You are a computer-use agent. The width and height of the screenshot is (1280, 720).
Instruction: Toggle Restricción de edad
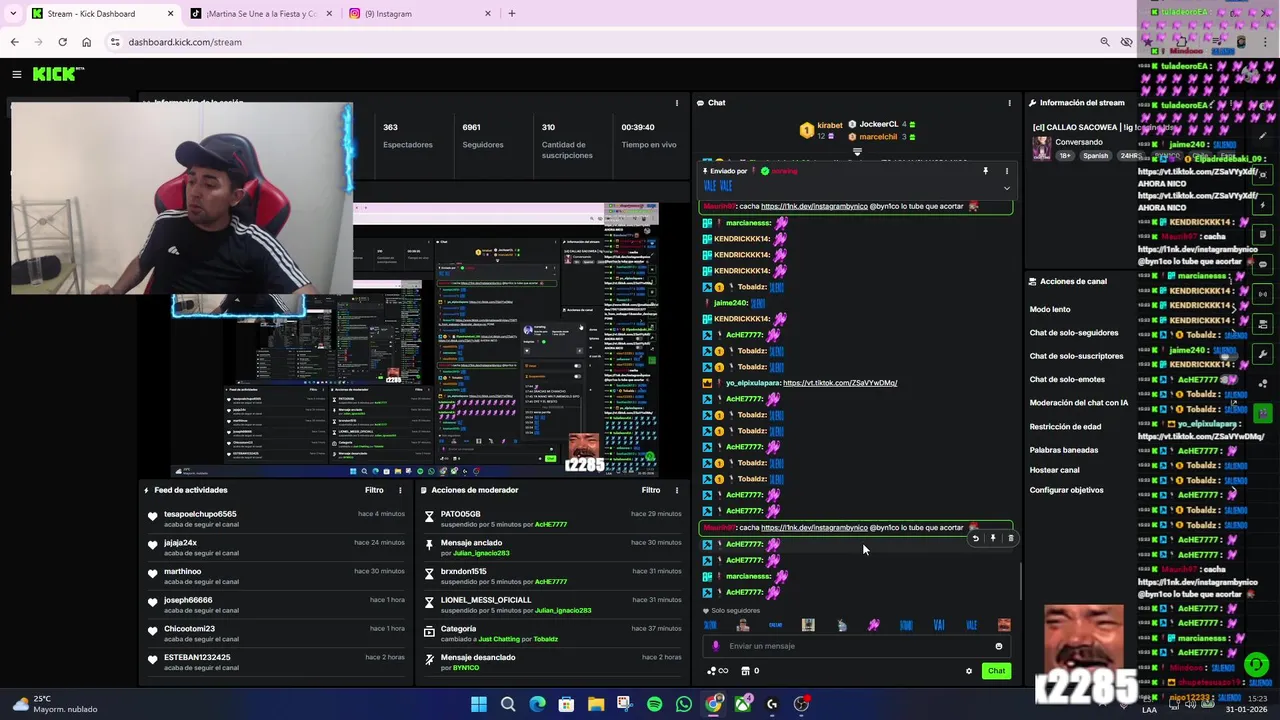click(x=1065, y=427)
